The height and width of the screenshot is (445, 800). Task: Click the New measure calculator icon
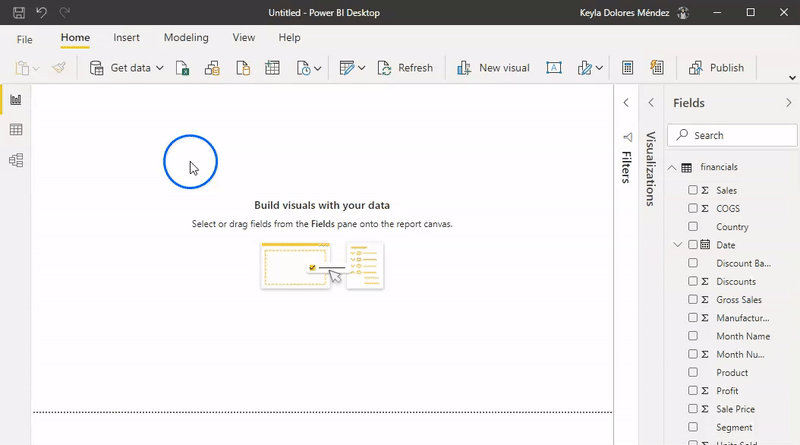[x=628, y=68]
